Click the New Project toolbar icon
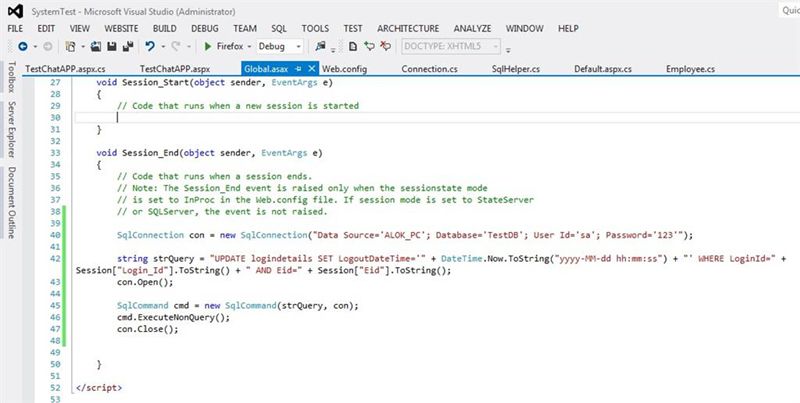 [x=70, y=46]
